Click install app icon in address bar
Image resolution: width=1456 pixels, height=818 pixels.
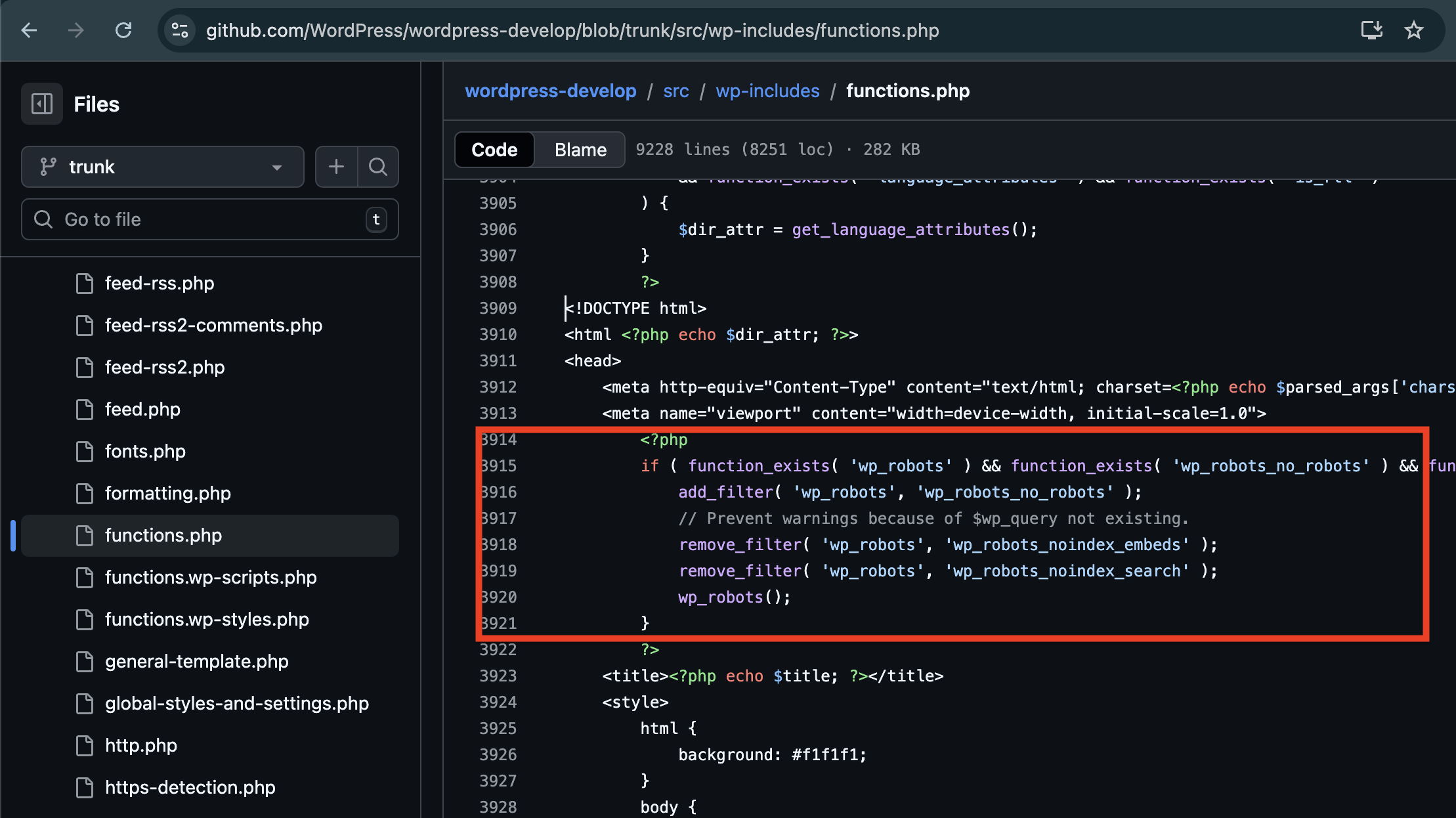[1371, 30]
